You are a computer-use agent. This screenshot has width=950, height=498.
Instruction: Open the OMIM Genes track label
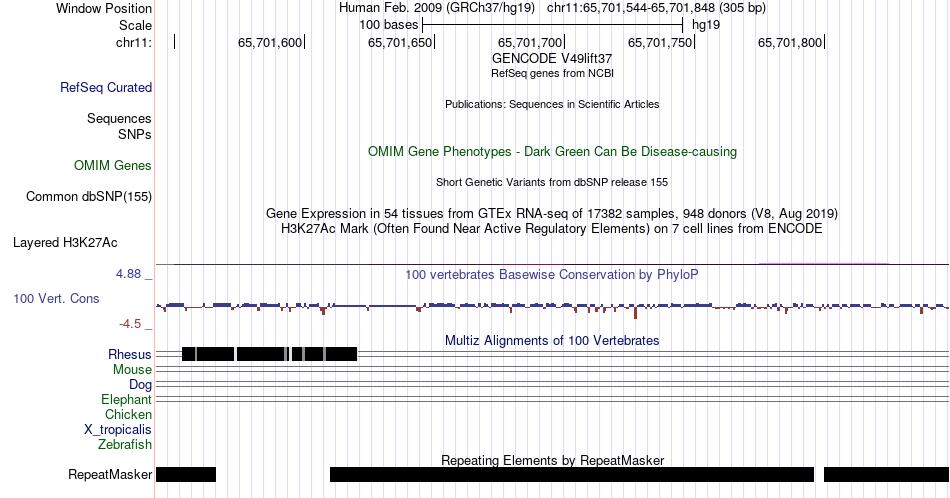(112, 165)
